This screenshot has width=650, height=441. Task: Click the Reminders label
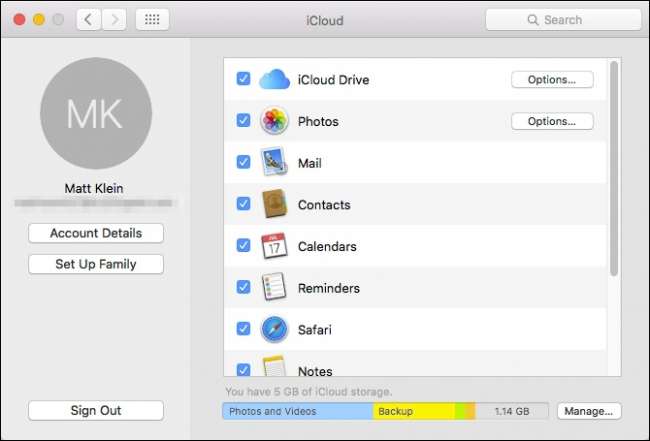click(329, 288)
